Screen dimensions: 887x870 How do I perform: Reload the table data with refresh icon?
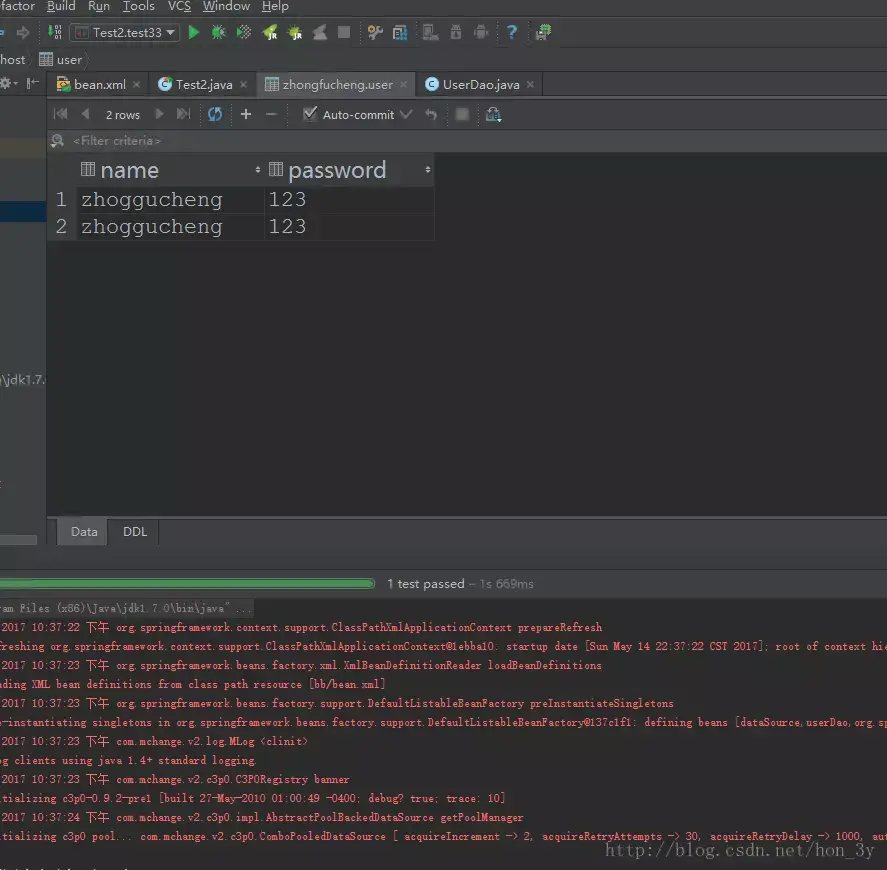[215, 115]
